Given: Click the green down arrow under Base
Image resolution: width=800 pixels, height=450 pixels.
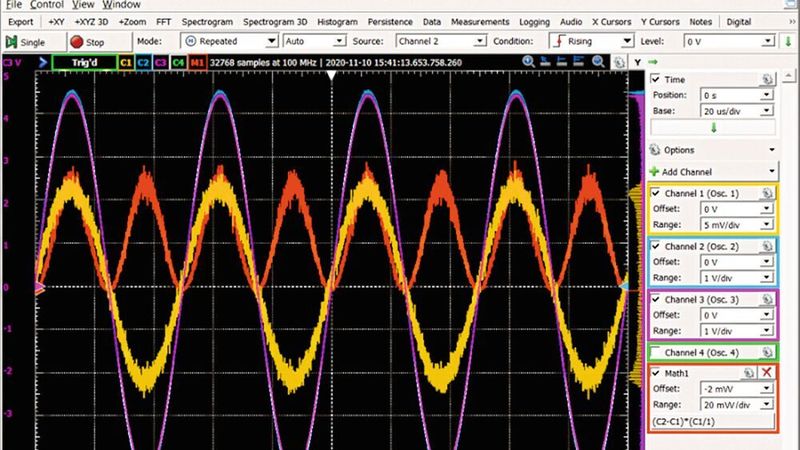Looking at the screenshot, I should (x=713, y=128).
